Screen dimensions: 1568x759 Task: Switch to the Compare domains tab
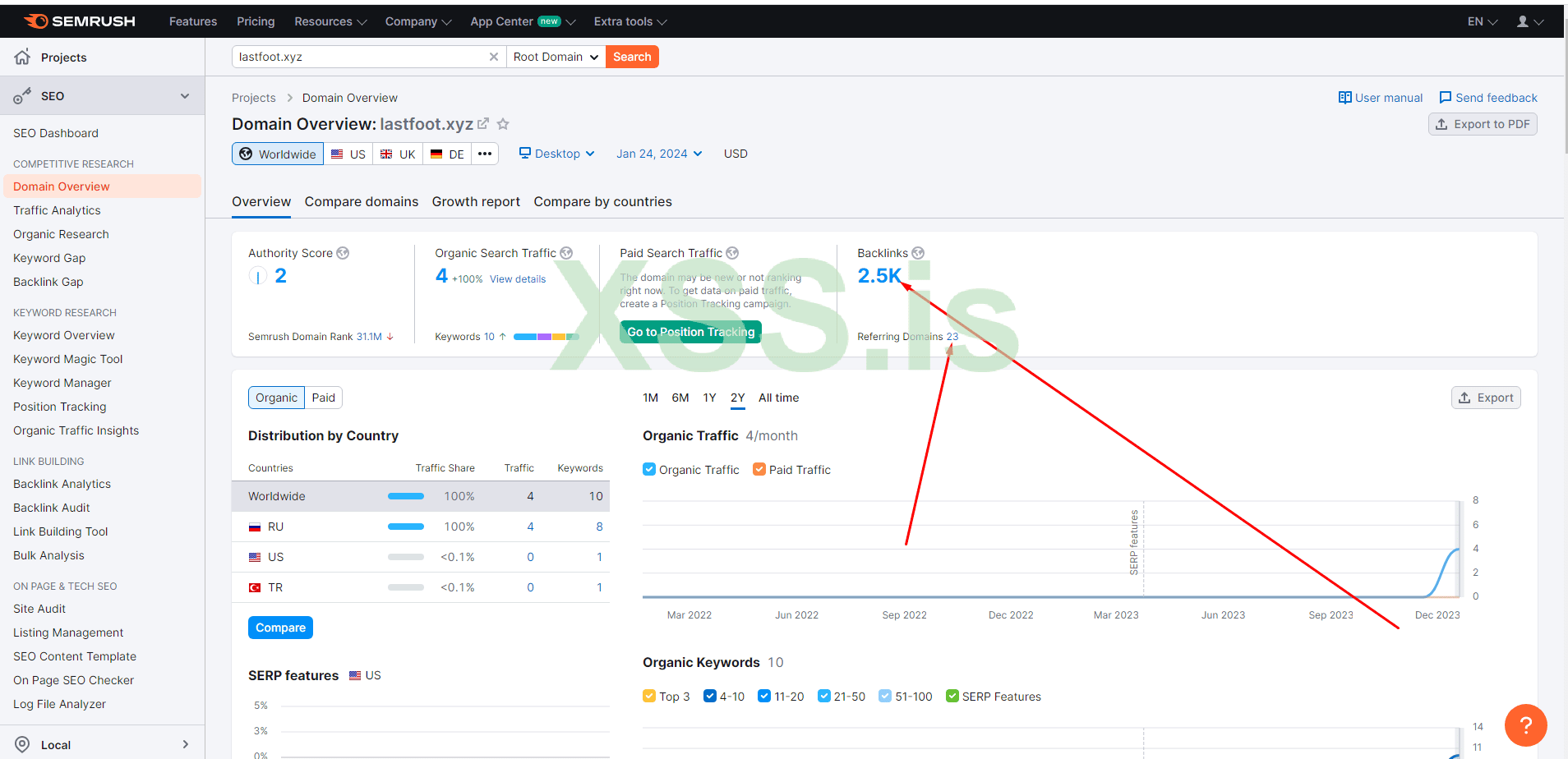(362, 201)
